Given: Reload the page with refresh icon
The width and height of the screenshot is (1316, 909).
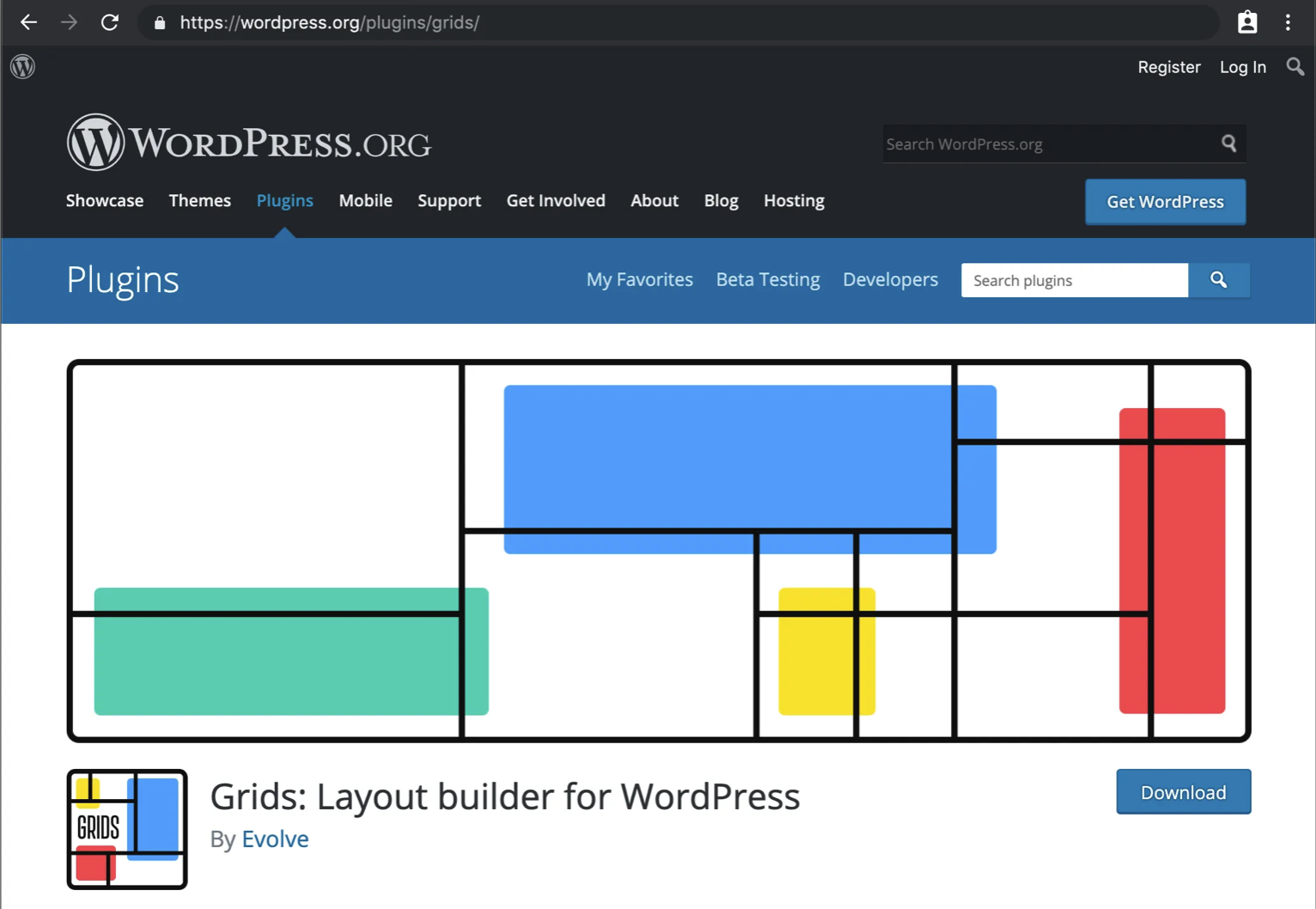Looking at the screenshot, I should (x=110, y=22).
